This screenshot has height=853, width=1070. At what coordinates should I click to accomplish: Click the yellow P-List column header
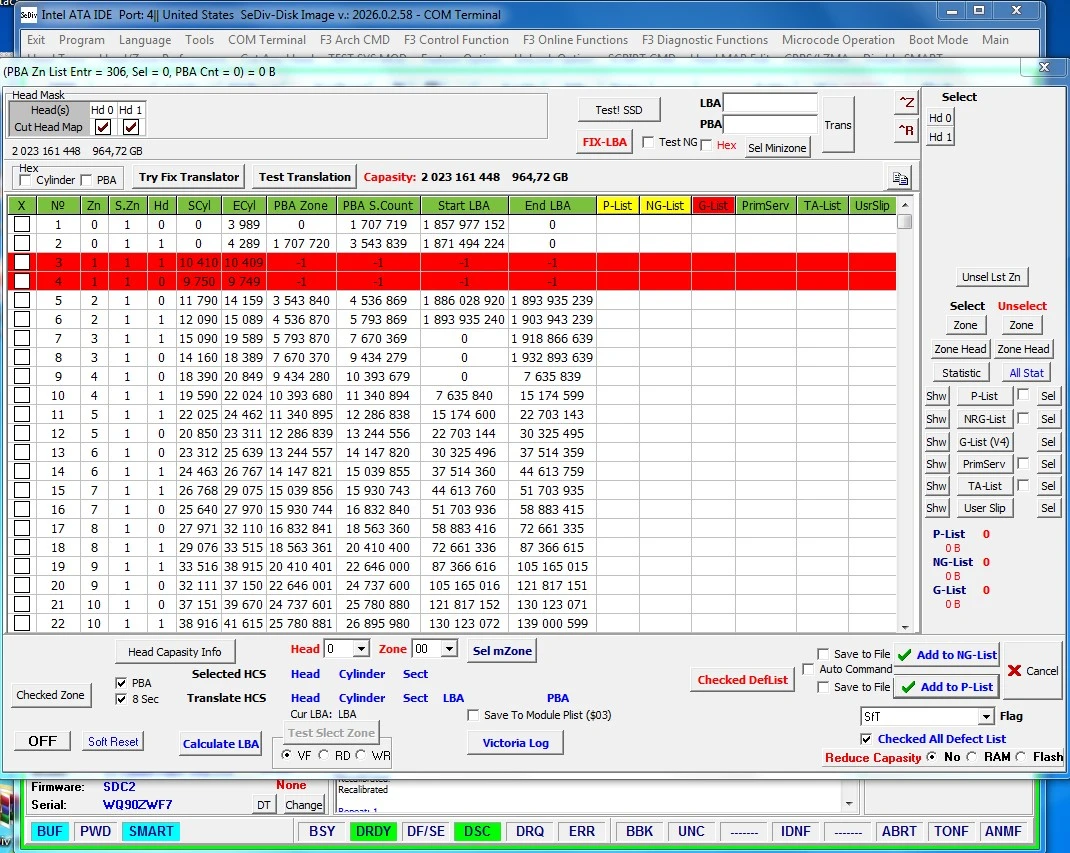point(618,205)
